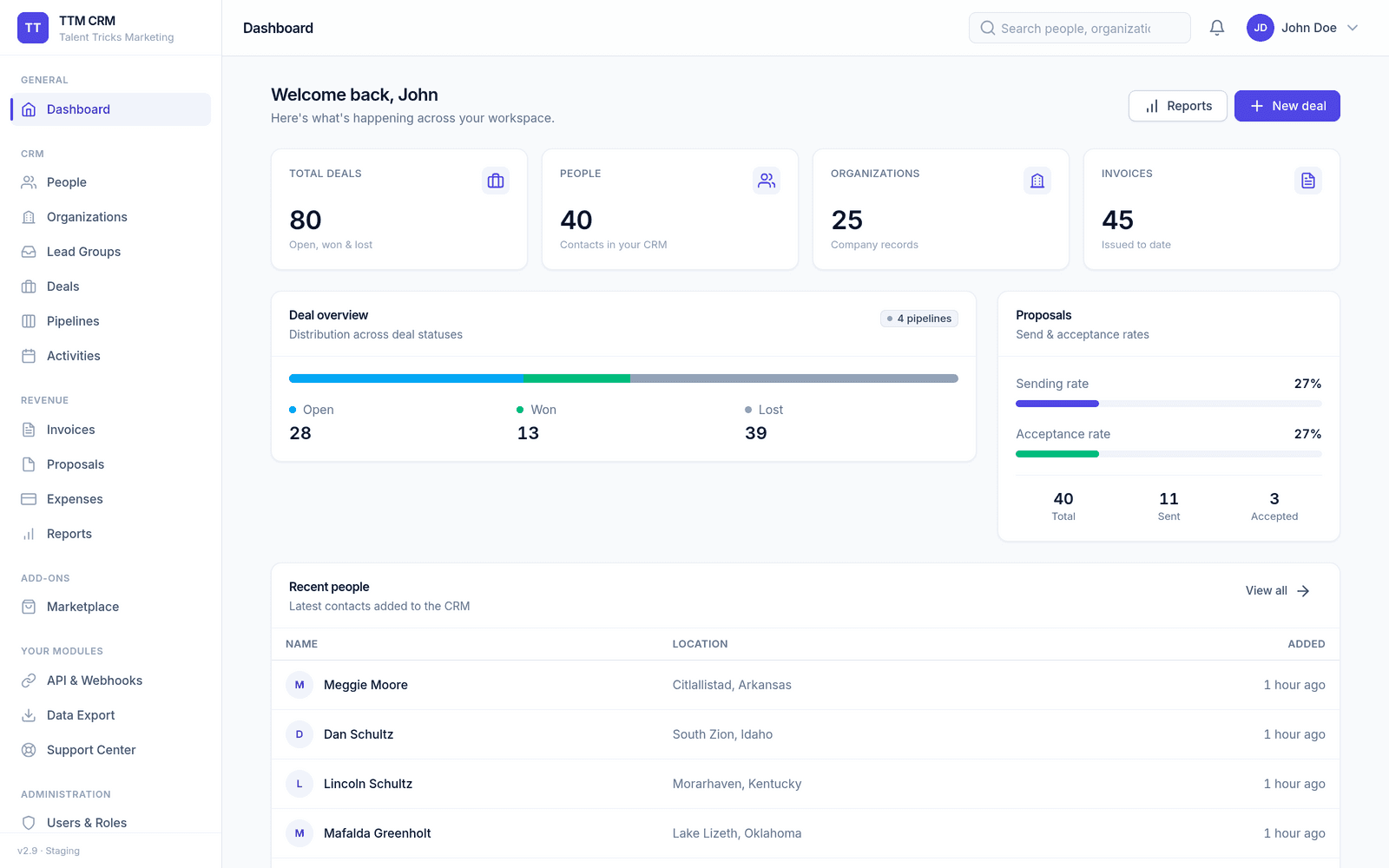Click the Morarhaven, Kentucky location cell
1389x868 pixels.
737,784
